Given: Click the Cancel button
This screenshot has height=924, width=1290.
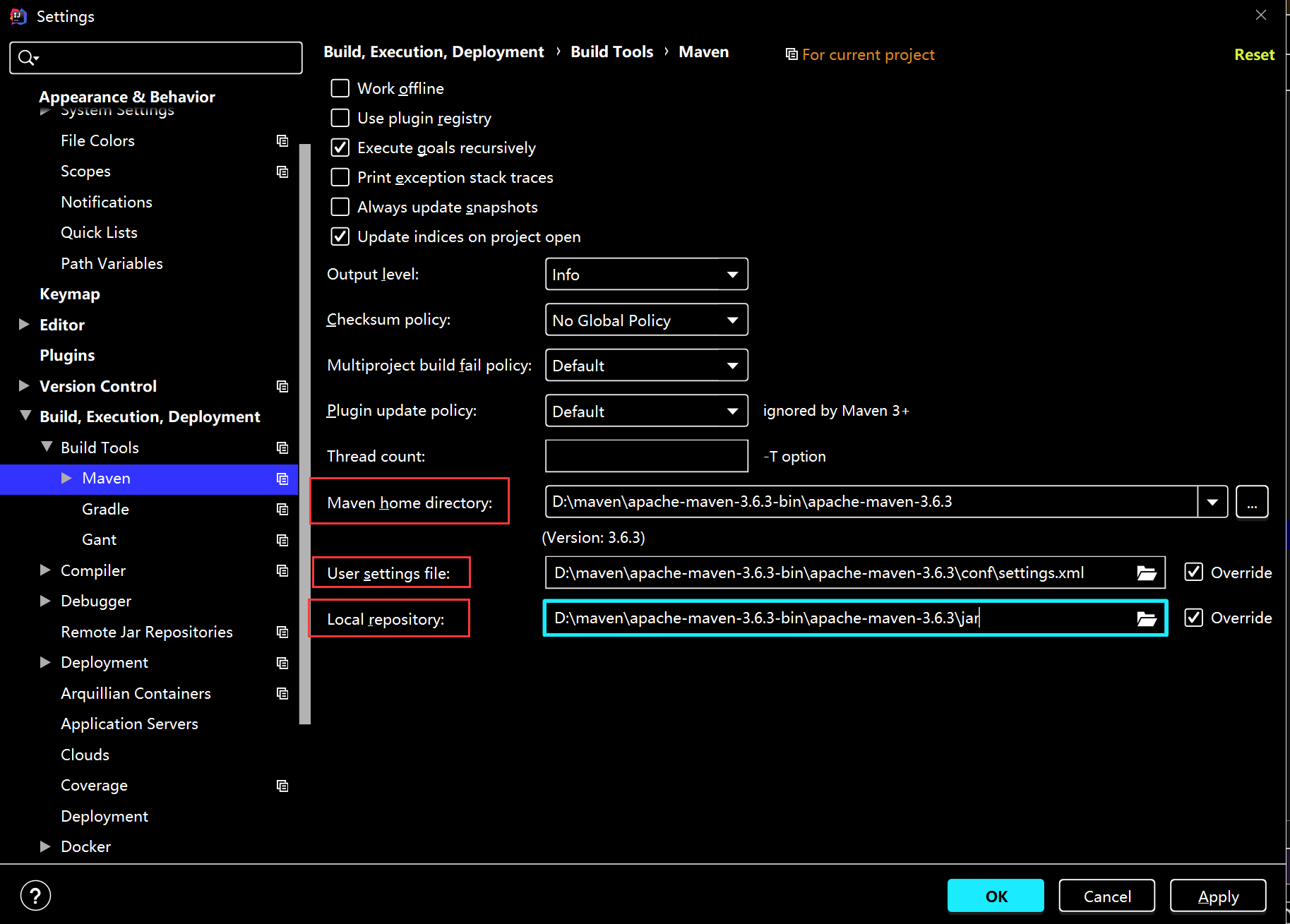Looking at the screenshot, I should (1107, 896).
